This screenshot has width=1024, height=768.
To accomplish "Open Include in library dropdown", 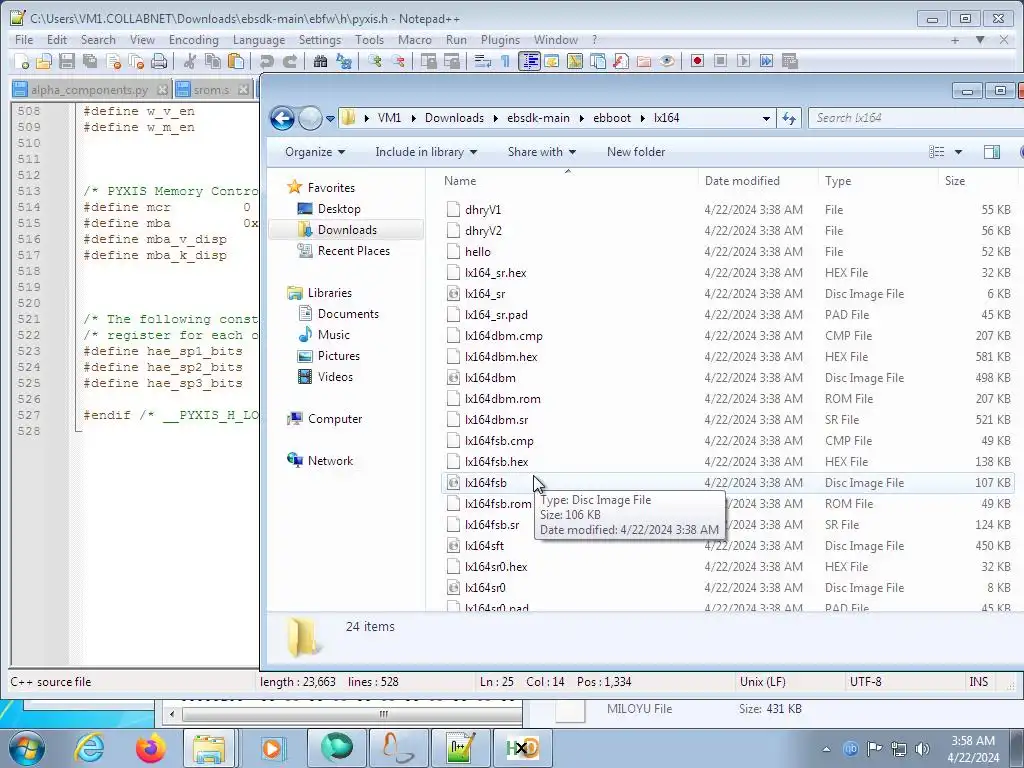I will [x=426, y=152].
